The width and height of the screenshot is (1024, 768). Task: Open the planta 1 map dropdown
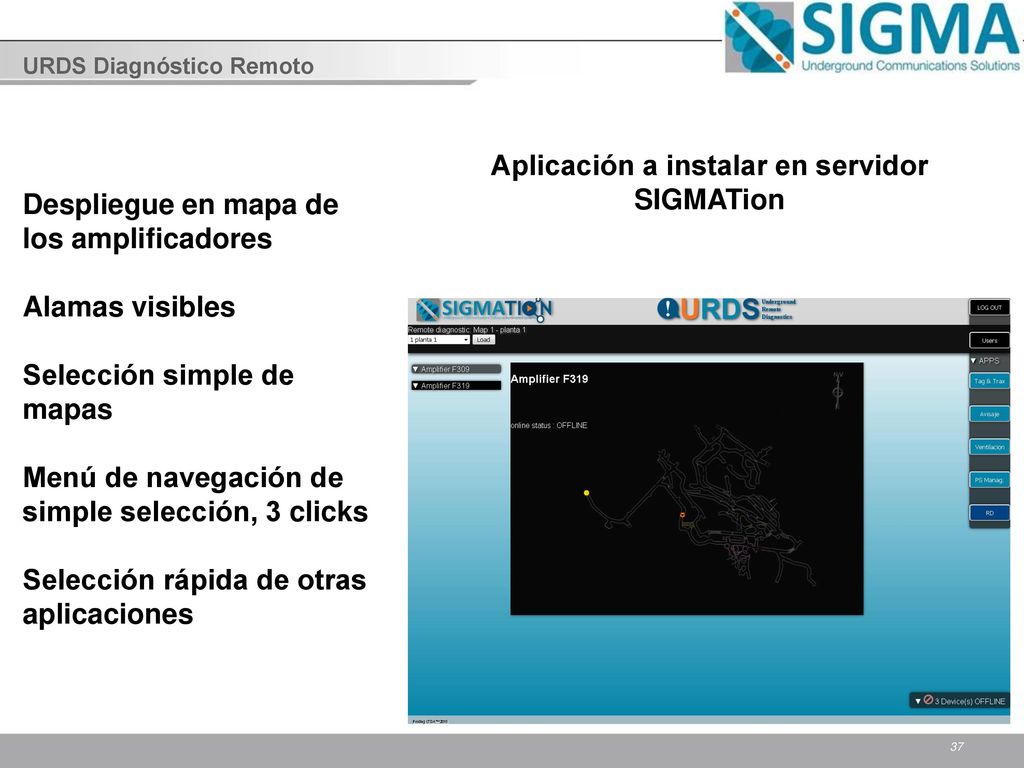[439, 340]
